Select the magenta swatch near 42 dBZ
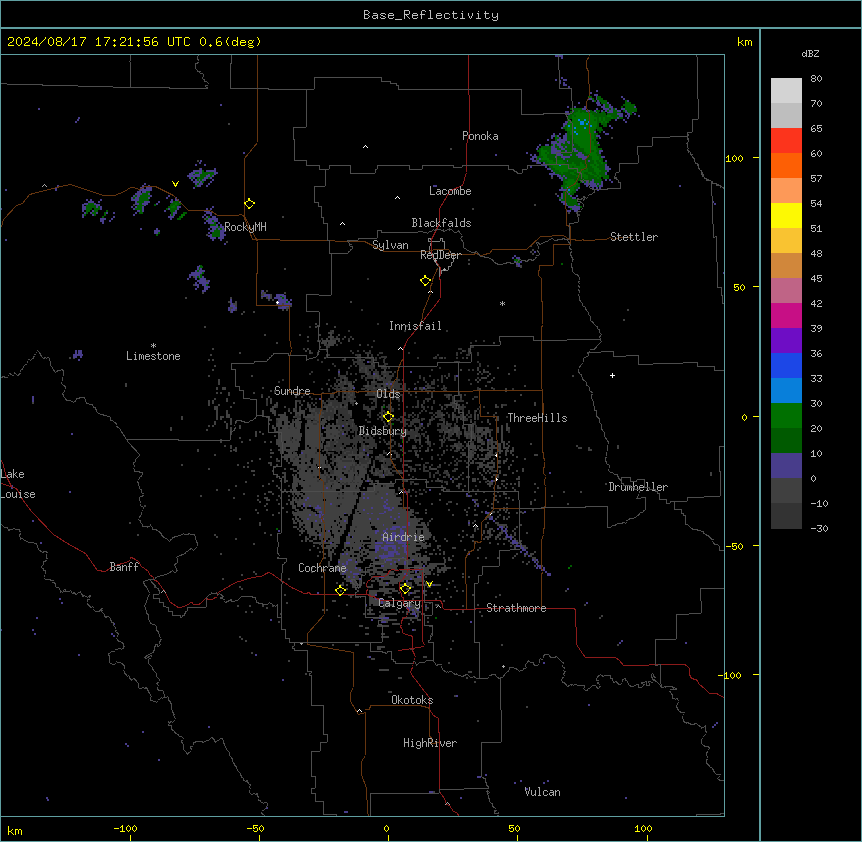Screen dimensions: 862x842 (786, 315)
